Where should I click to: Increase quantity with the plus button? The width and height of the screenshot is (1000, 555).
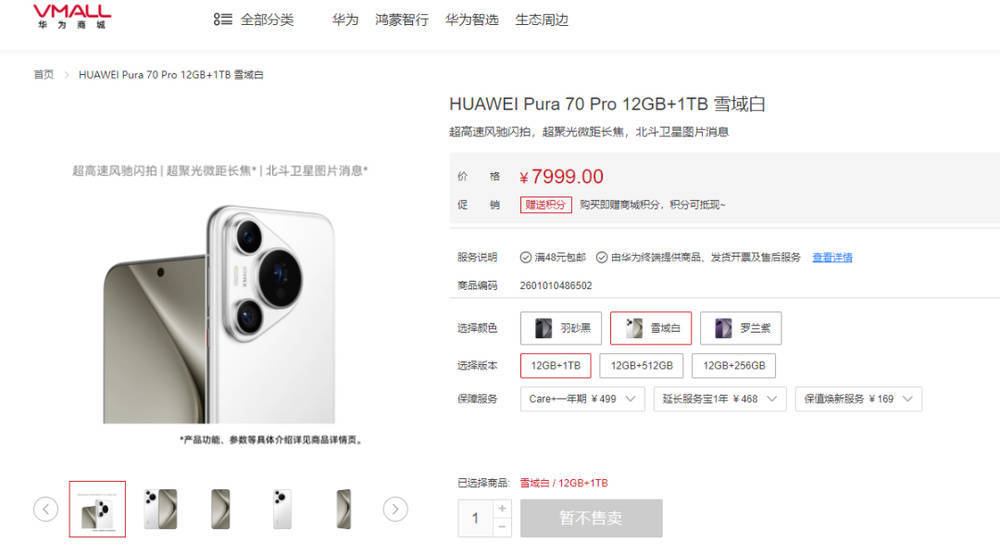[x=503, y=508]
